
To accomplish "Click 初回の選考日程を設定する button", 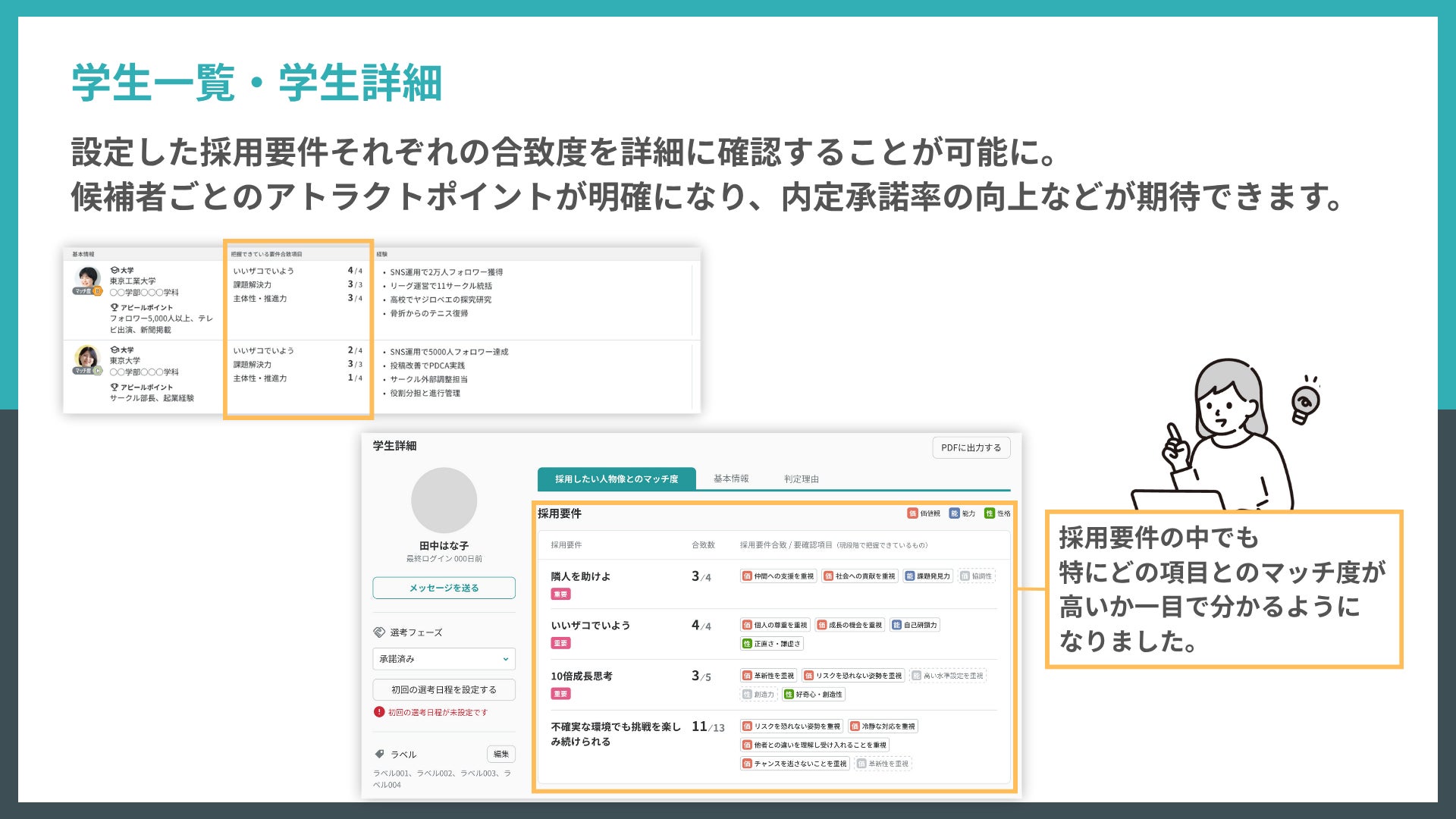I will point(444,689).
